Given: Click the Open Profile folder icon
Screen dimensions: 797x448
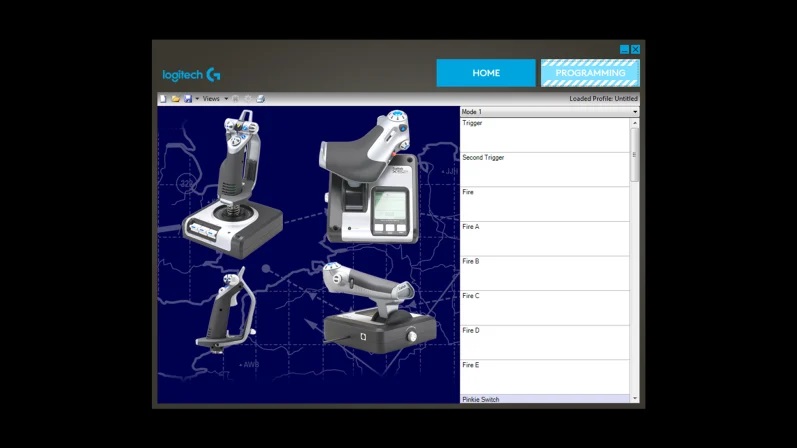Looking at the screenshot, I should click(175, 99).
